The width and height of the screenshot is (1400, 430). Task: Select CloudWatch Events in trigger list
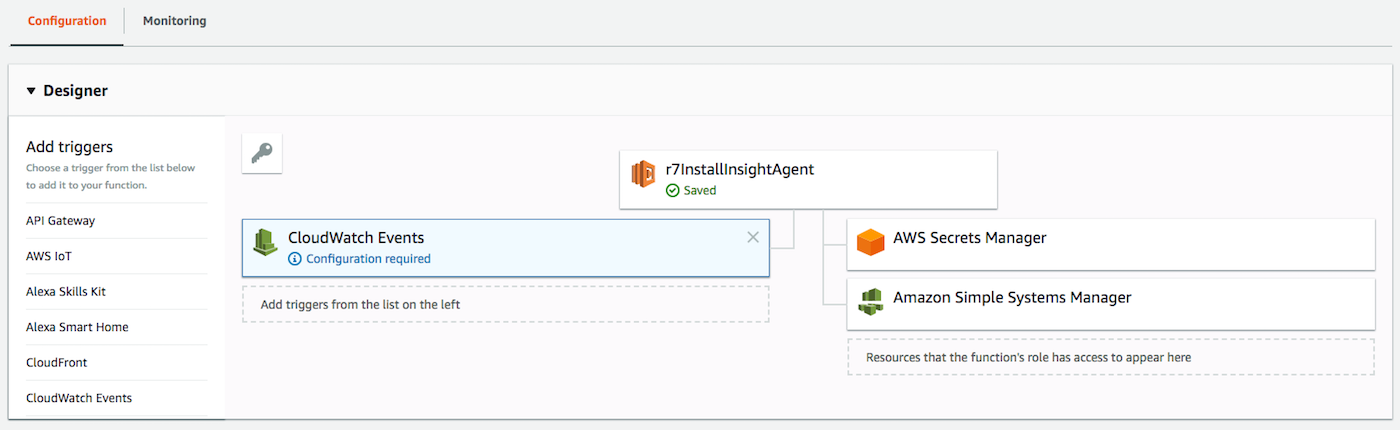[x=79, y=398]
